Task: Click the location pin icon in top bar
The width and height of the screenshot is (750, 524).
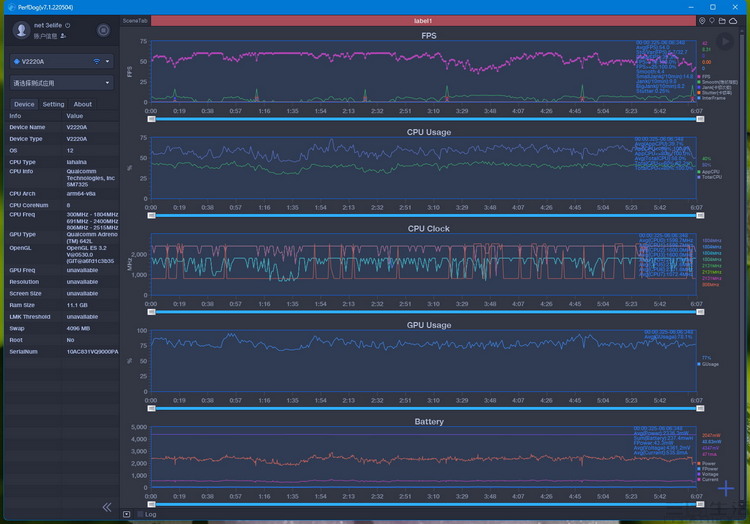Action: (x=702, y=21)
